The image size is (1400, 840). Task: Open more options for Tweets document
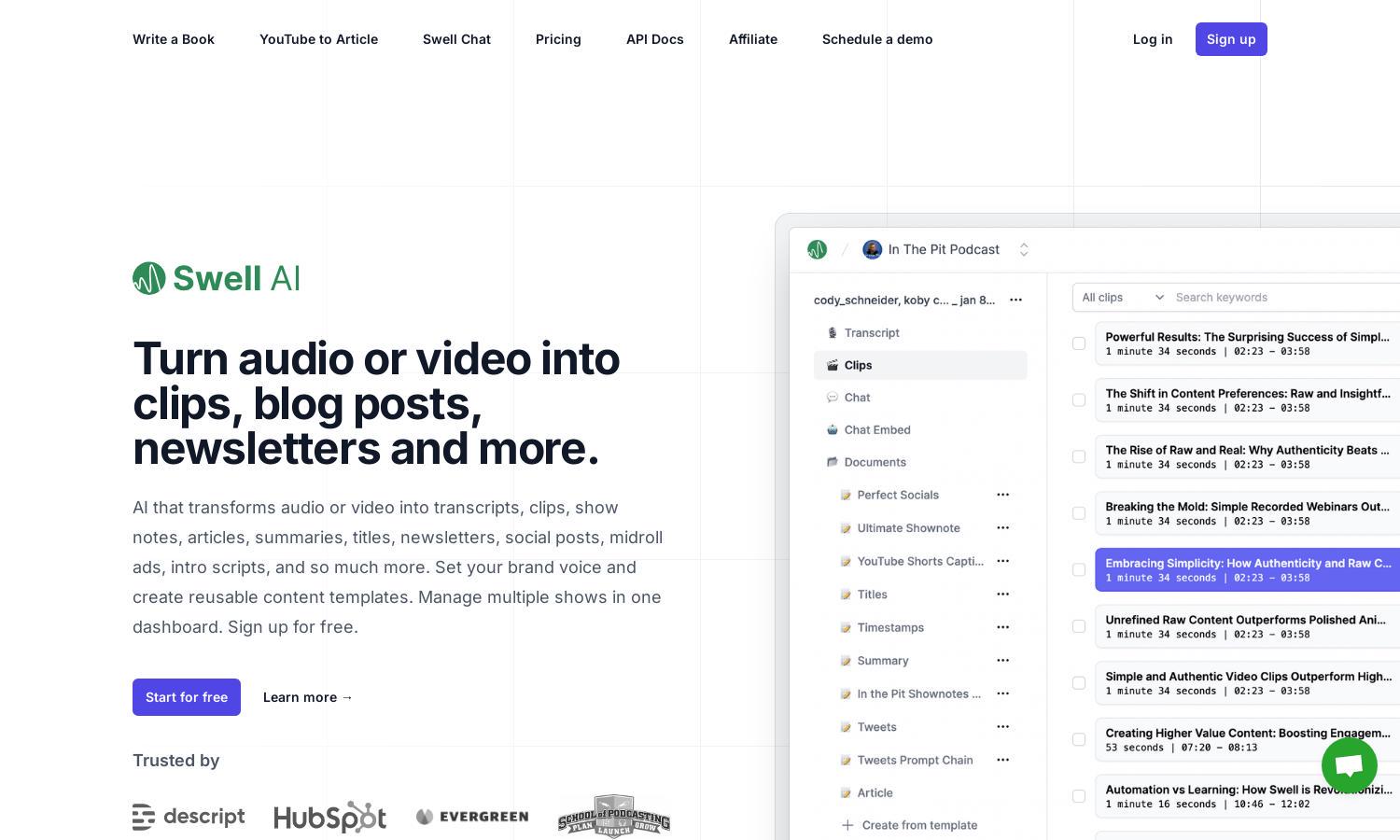point(1002,727)
